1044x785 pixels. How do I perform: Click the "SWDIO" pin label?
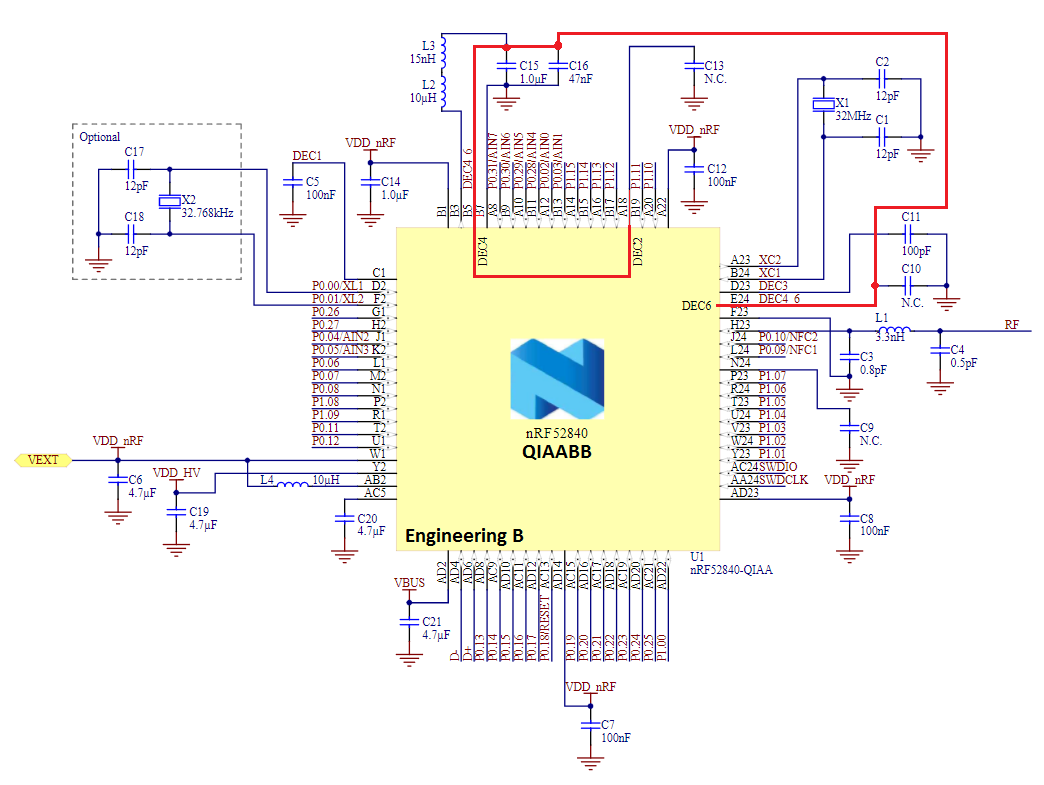[780, 467]
